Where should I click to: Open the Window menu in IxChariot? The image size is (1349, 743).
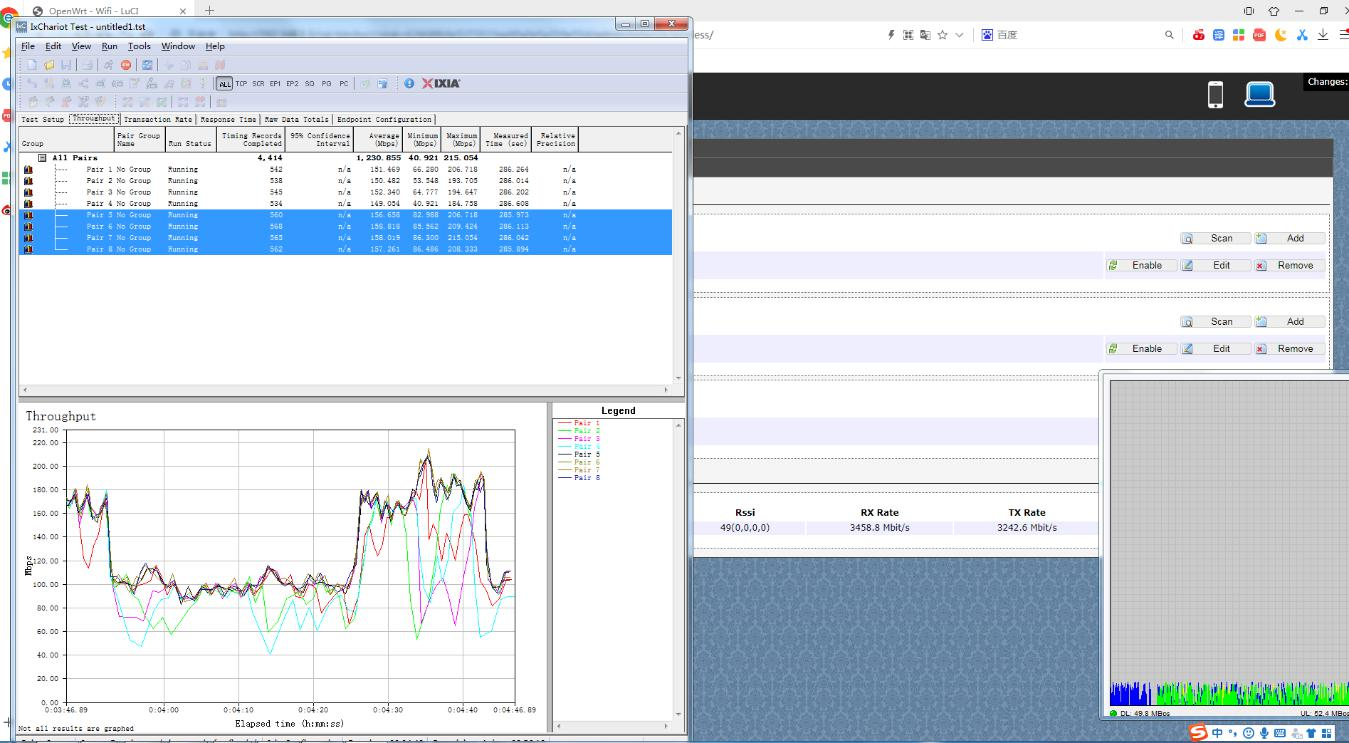(x=178, y=46)
